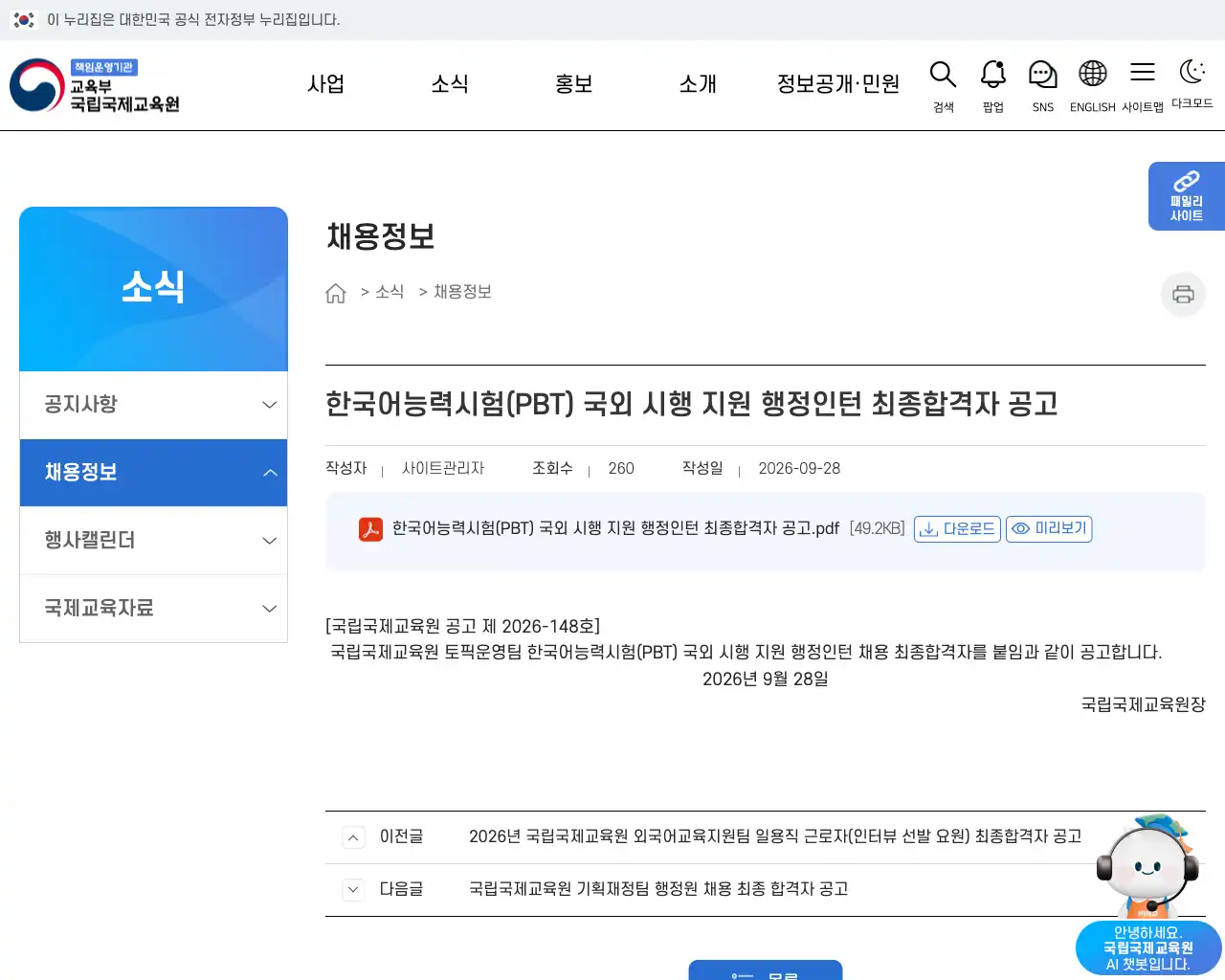Open the 소식 main menu

click(x=450, y=84)
